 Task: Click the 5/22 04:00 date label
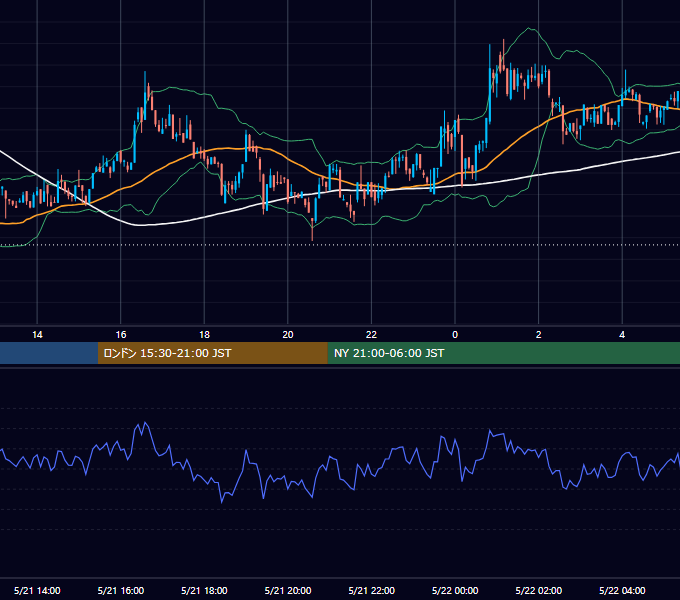pos(622,590)
